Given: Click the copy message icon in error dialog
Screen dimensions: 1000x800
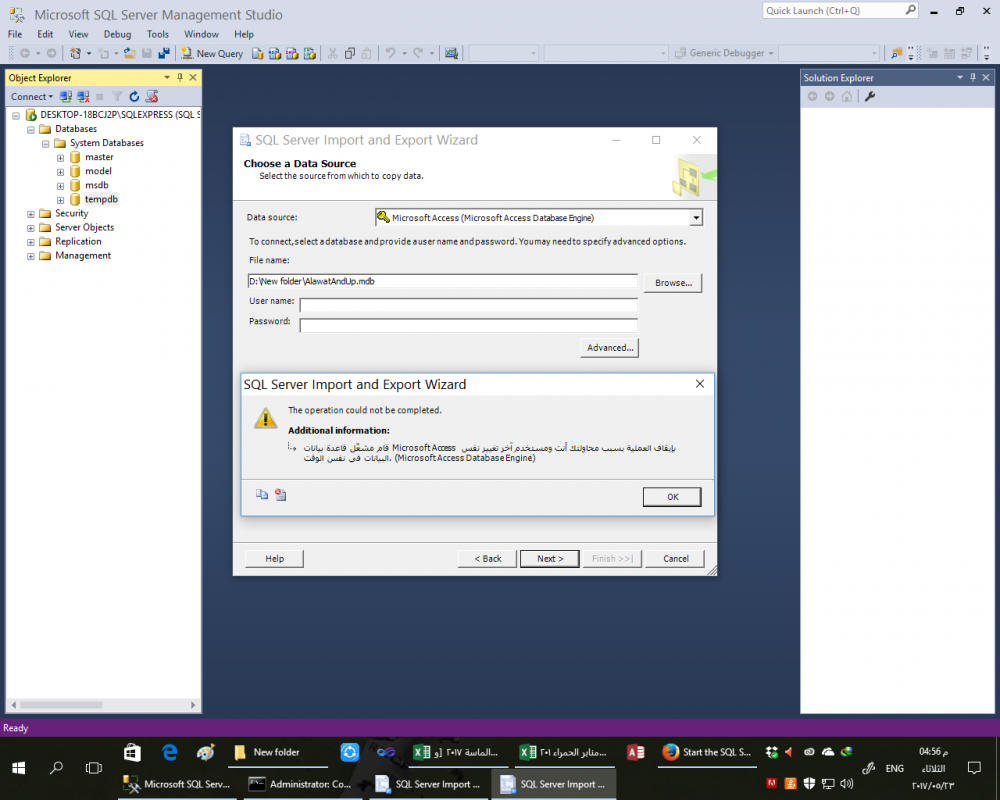Looking at the screenshot, I should (x=262, y=494).
